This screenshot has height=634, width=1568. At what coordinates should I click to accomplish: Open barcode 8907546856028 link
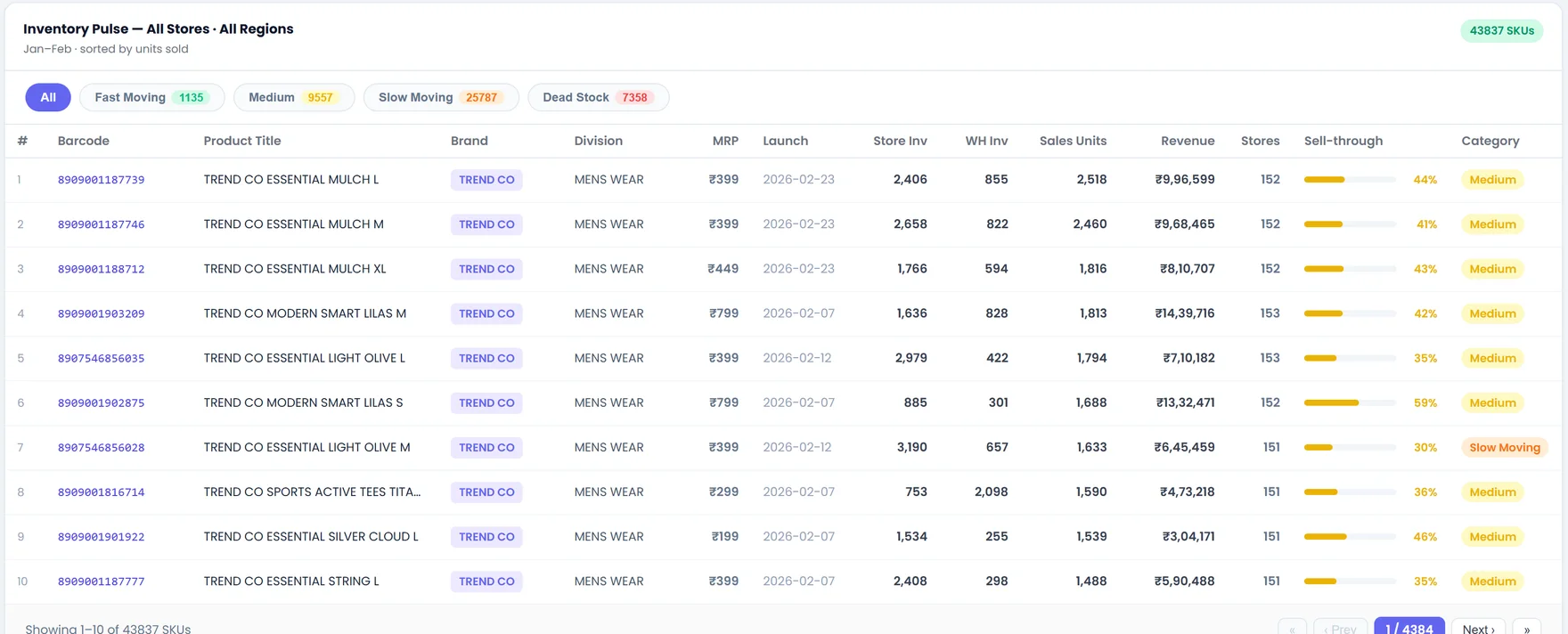click(x=101, y=447)
